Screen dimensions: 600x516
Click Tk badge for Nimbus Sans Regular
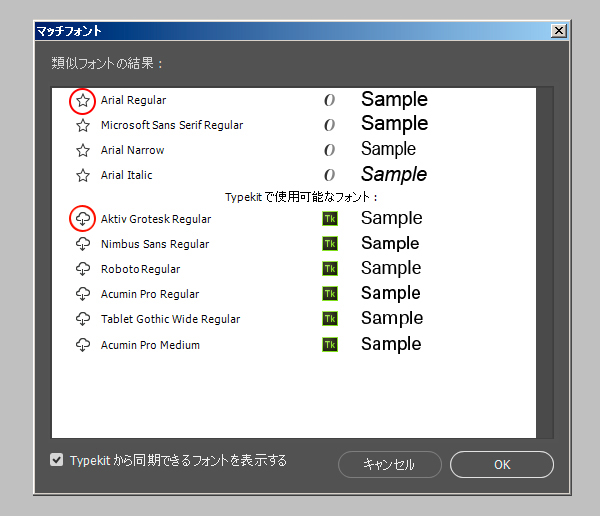[x=330, y=244]
